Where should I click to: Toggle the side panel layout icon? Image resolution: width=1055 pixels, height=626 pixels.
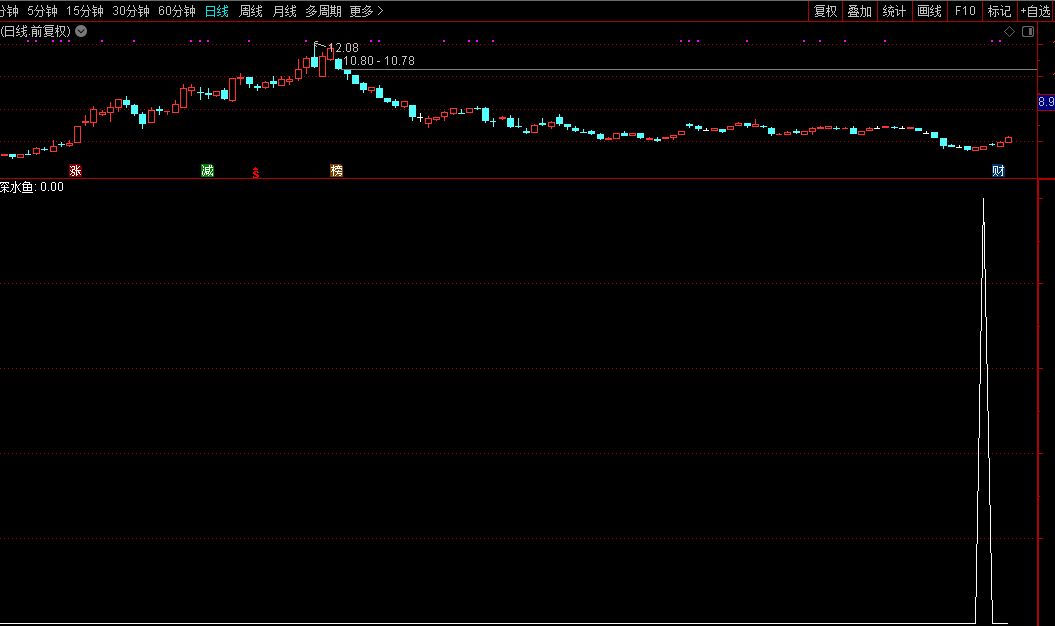(1027, 31)
